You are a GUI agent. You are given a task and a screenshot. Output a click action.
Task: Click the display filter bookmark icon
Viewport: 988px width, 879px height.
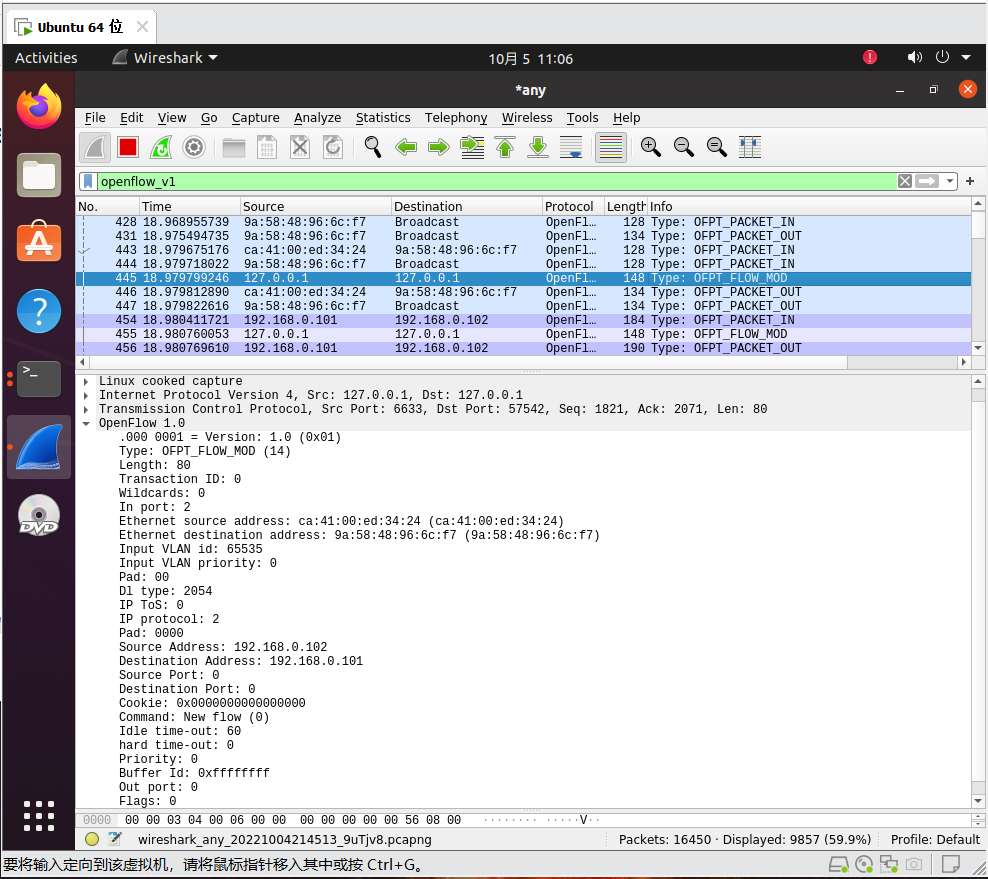pos(88,181)
